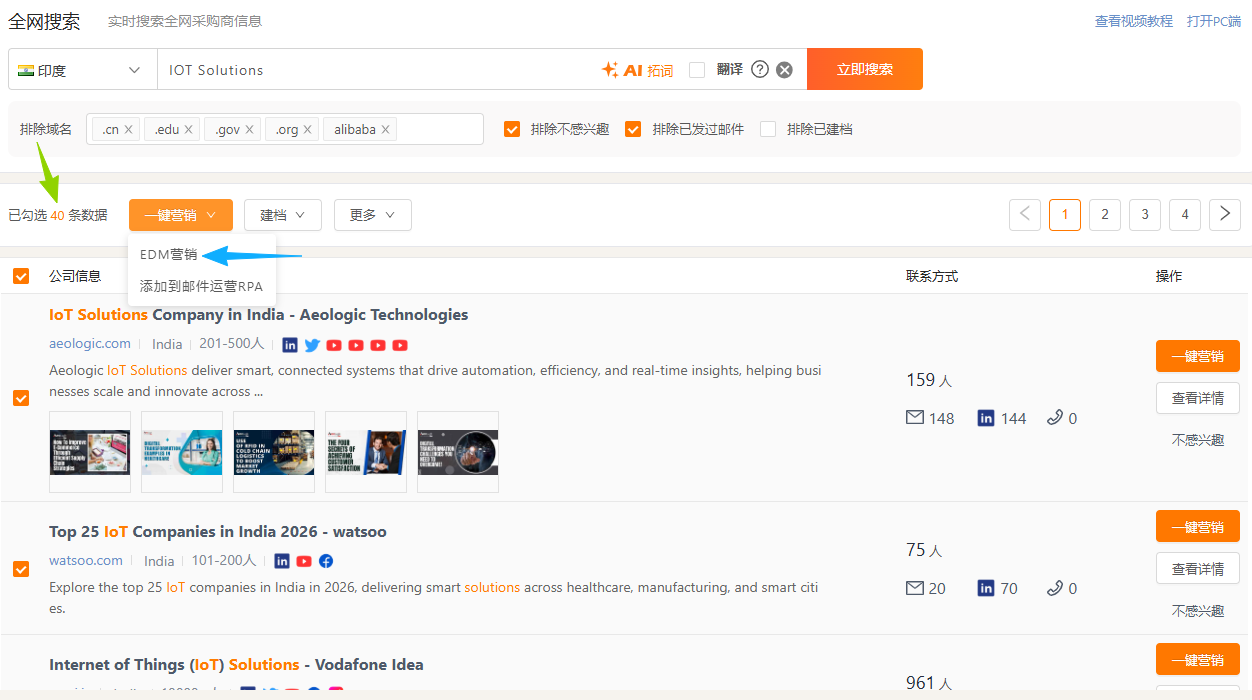Screen dimensions: 1252x700
Task: Go to page 2
Action: point(1105,215)
